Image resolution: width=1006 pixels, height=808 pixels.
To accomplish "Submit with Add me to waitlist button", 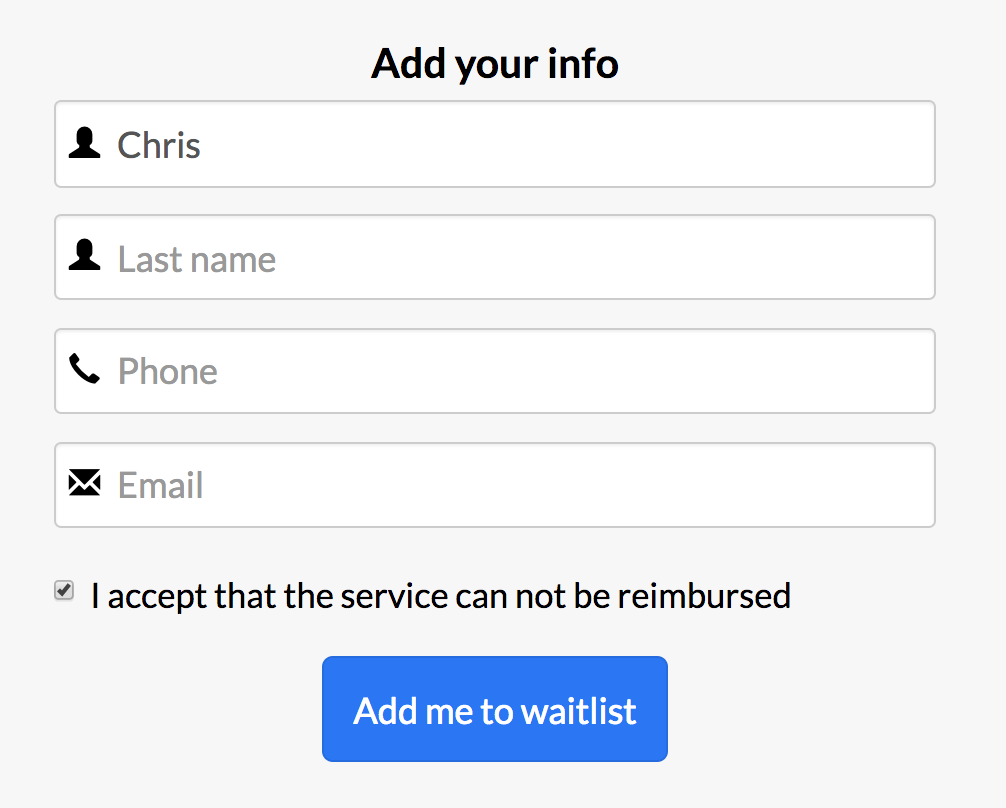I will point(495,709).
